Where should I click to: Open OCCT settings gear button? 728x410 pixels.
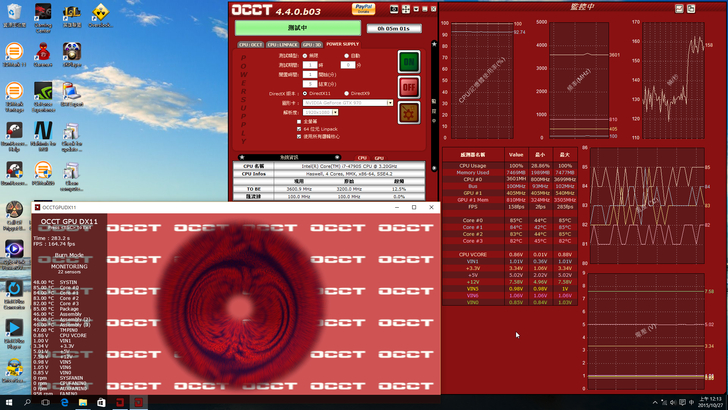(409, 113)
